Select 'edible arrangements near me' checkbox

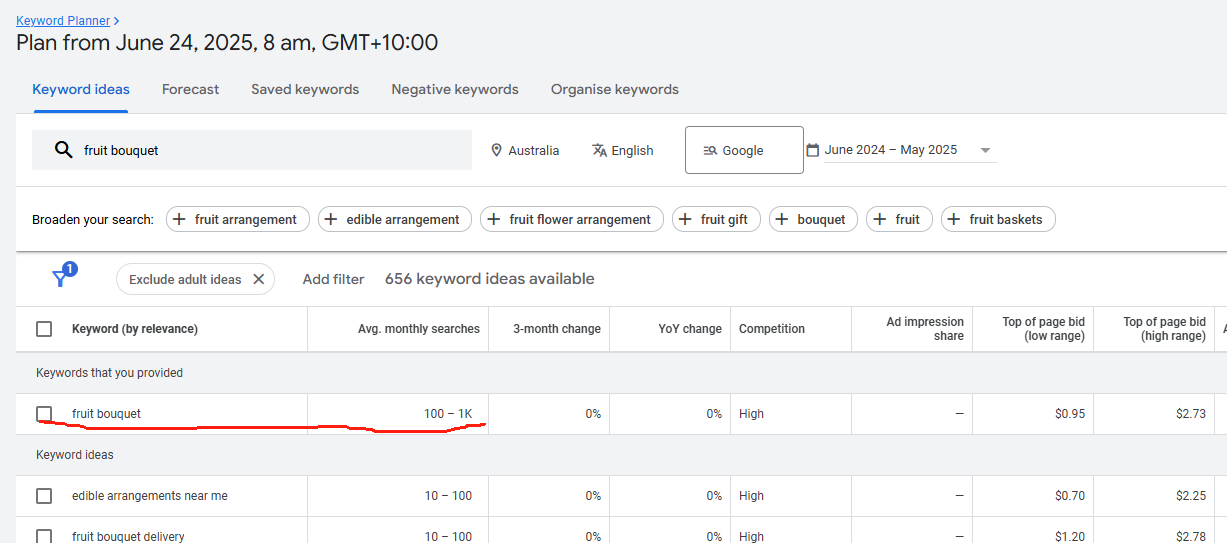click(x=44, y=496)
